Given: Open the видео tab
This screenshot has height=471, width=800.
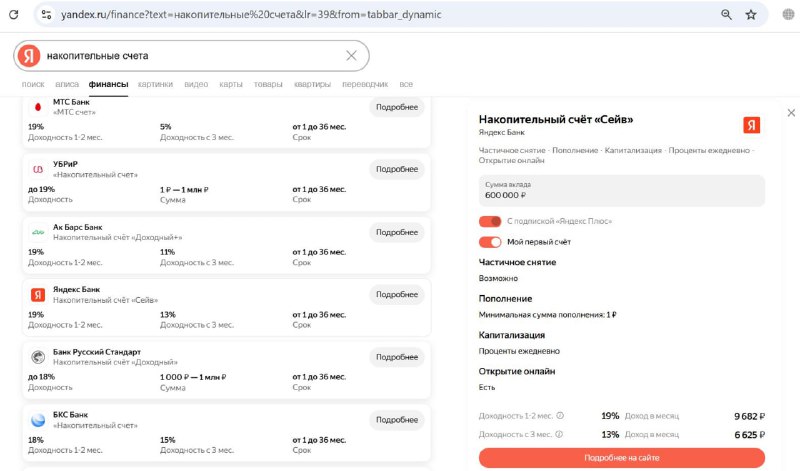Looking at the screenshot, I should click(x=196, y=84).
